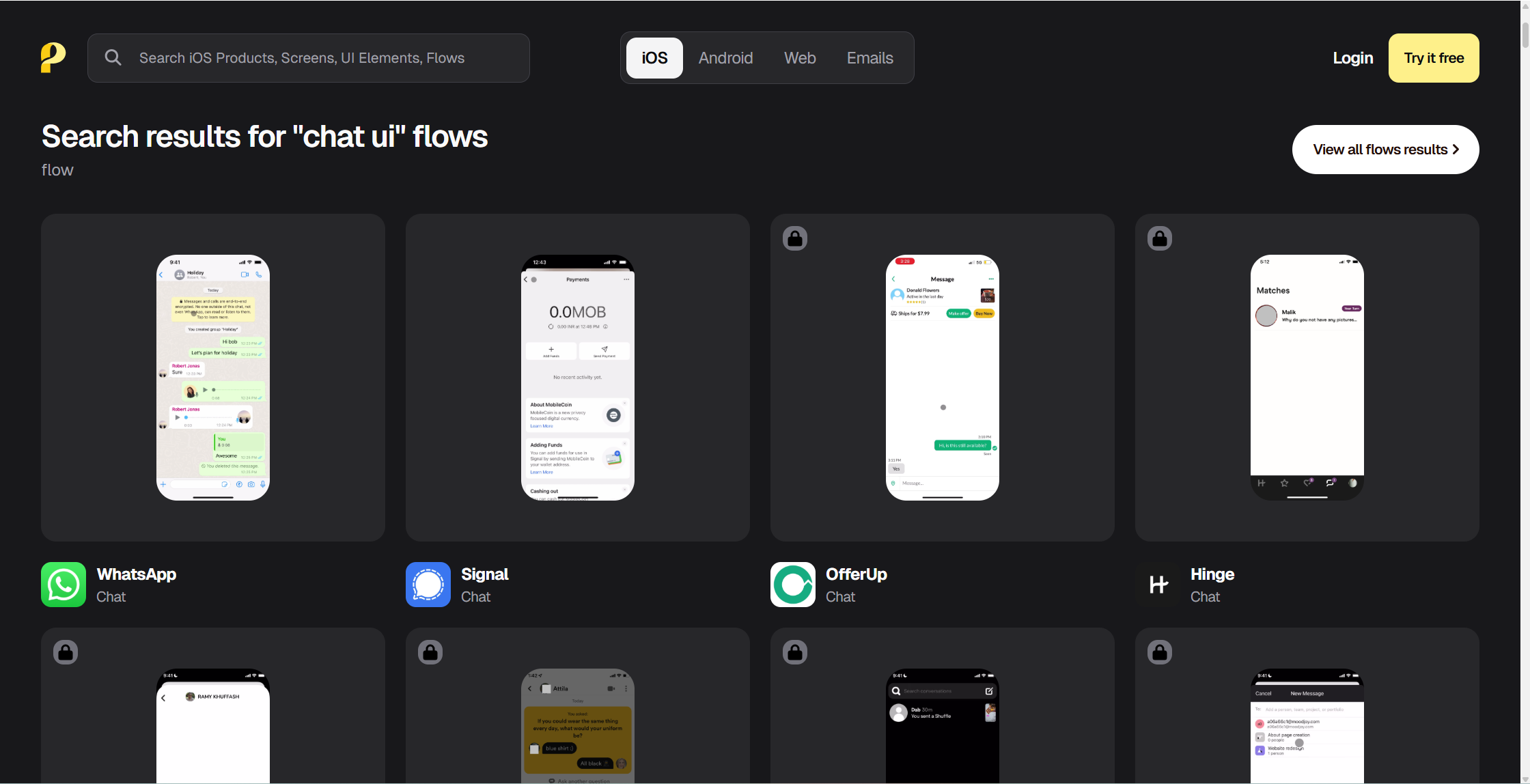The height and width of the screenshot is (784, 1530).
Task: Click the yellow P logo icon
Action: point(53,58)
